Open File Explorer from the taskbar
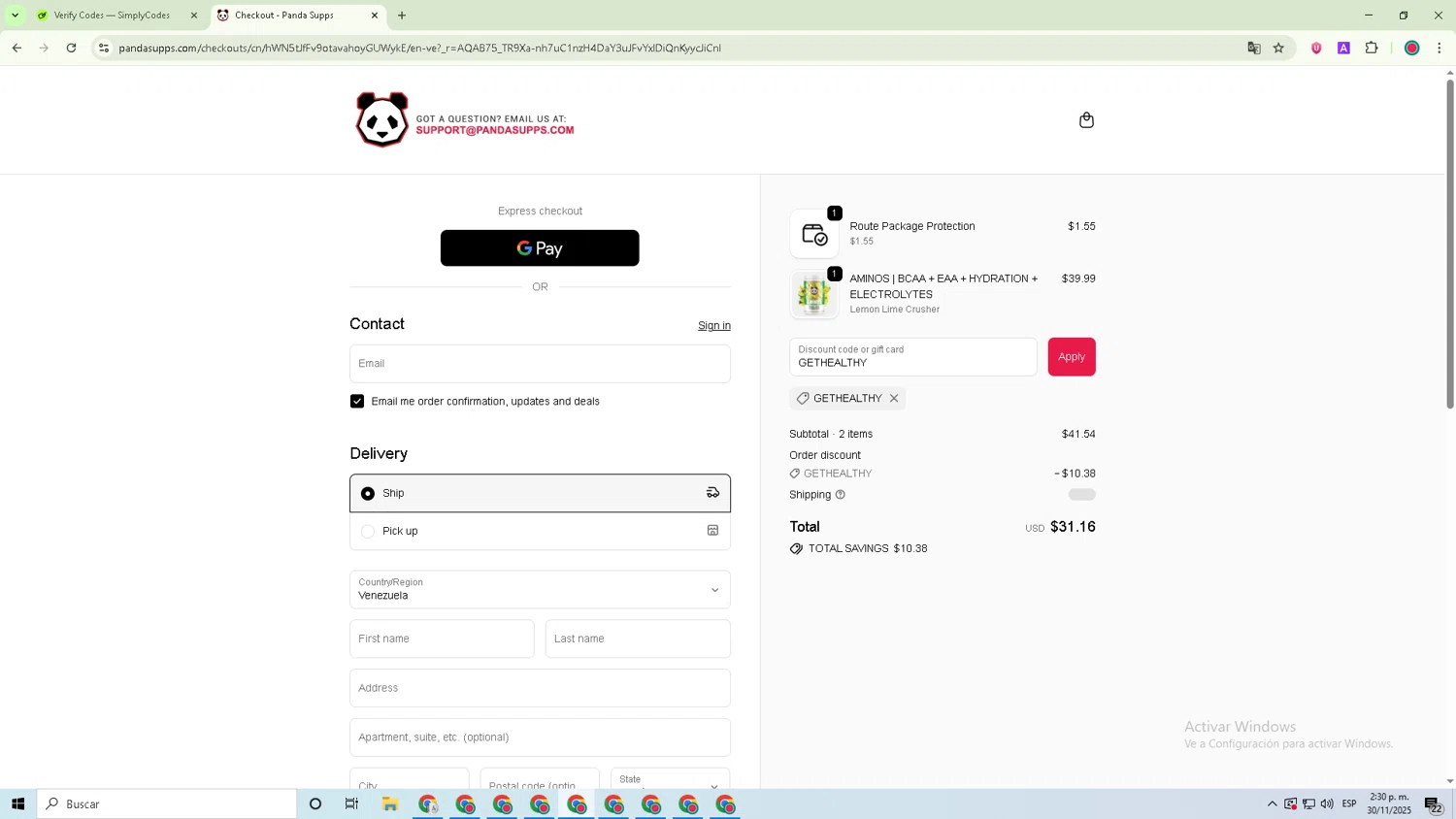The height and width of the screenshot is (819, 1456). (x=390, y=804)
